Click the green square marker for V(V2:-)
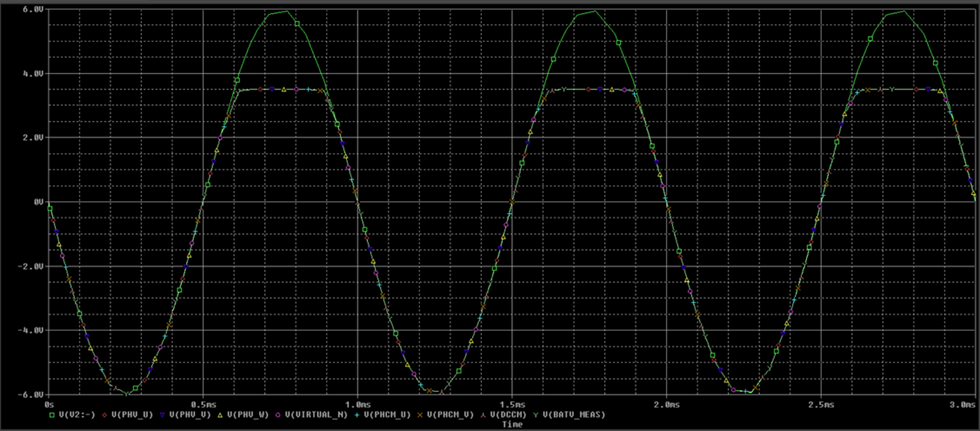 (x=50, y=413)
